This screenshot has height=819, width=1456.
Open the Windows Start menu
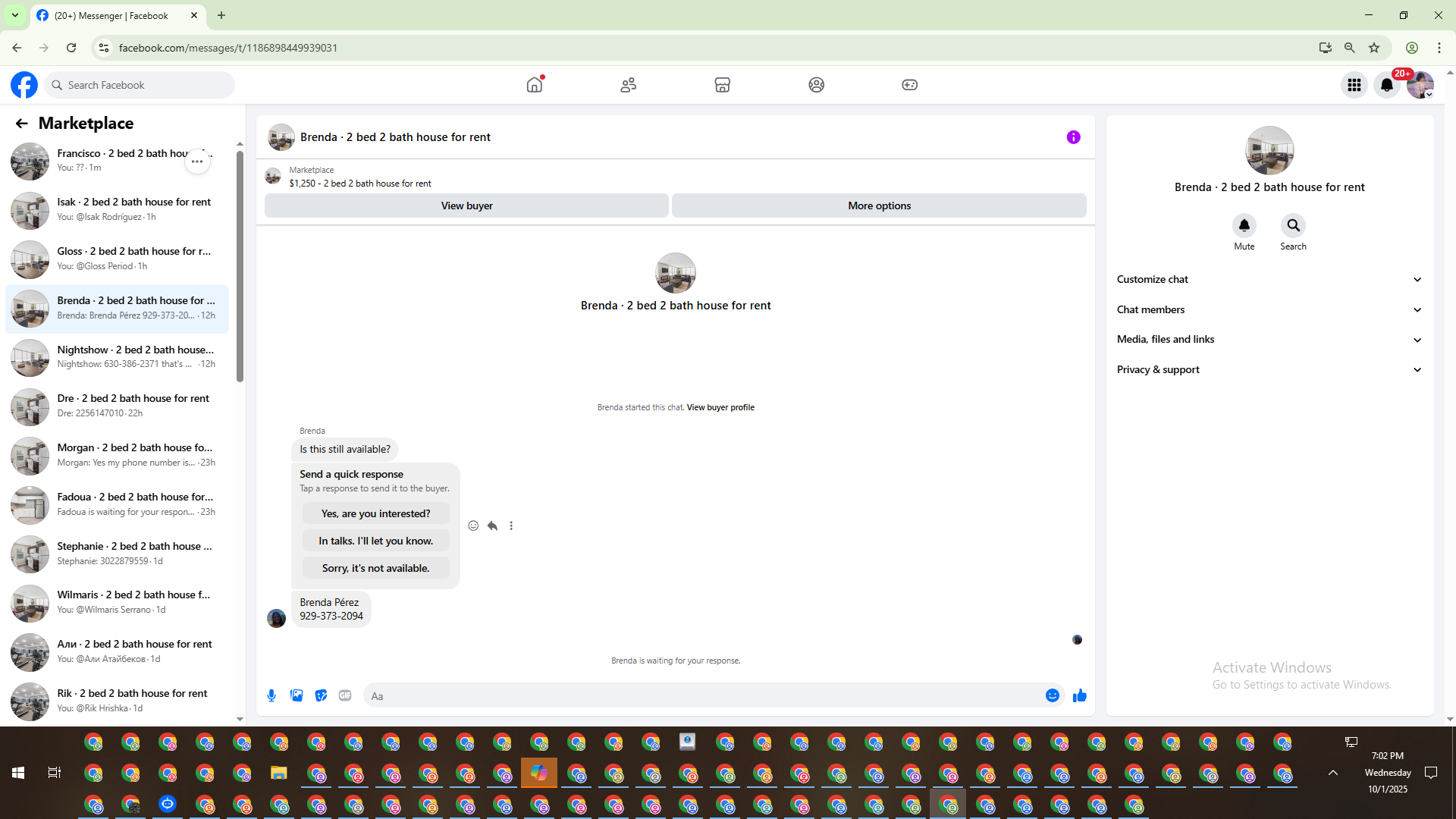click(x=18, y=773)
